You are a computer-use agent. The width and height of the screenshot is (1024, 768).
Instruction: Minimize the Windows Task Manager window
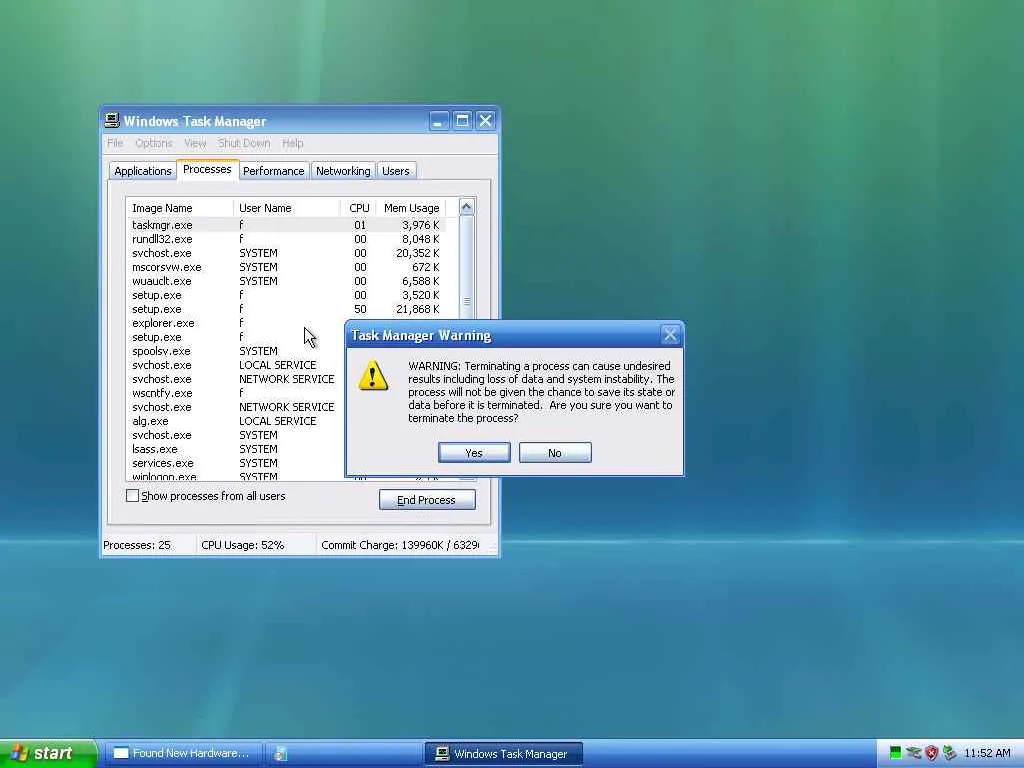[x=439, y=121]
